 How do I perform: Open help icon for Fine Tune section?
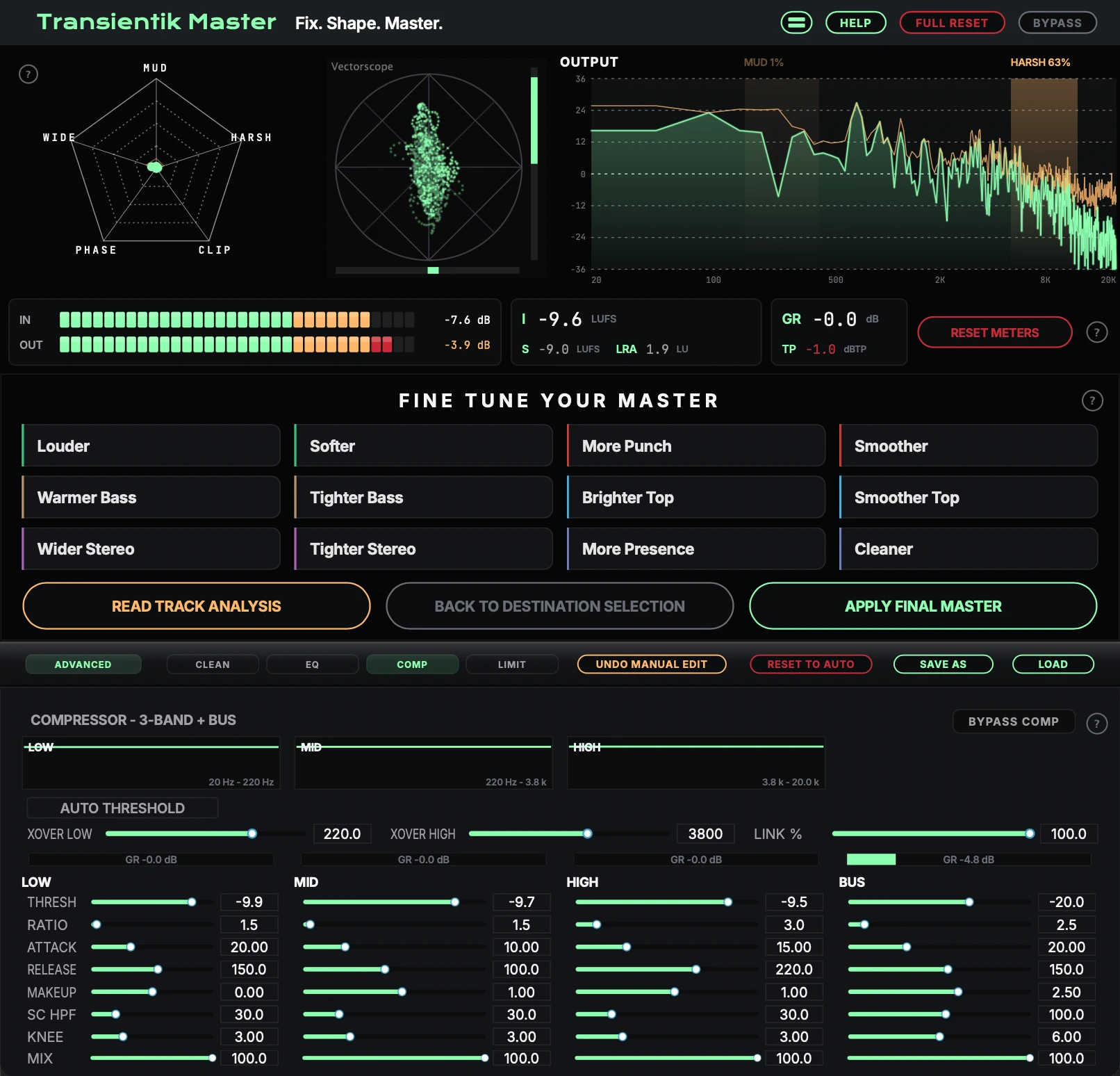tap(1092, 400)
